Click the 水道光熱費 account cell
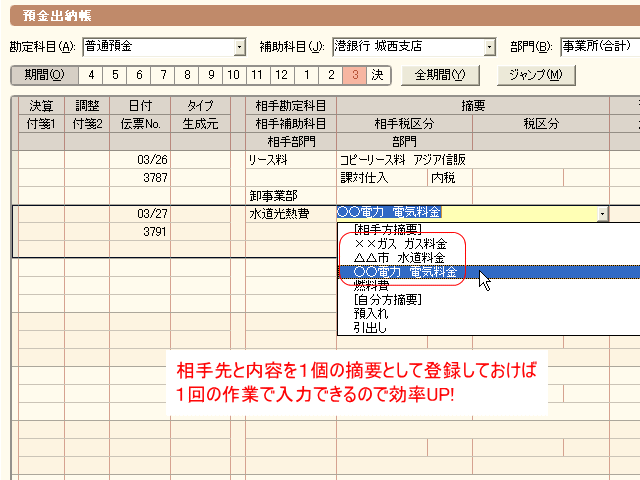 click(x=291, y=213)
